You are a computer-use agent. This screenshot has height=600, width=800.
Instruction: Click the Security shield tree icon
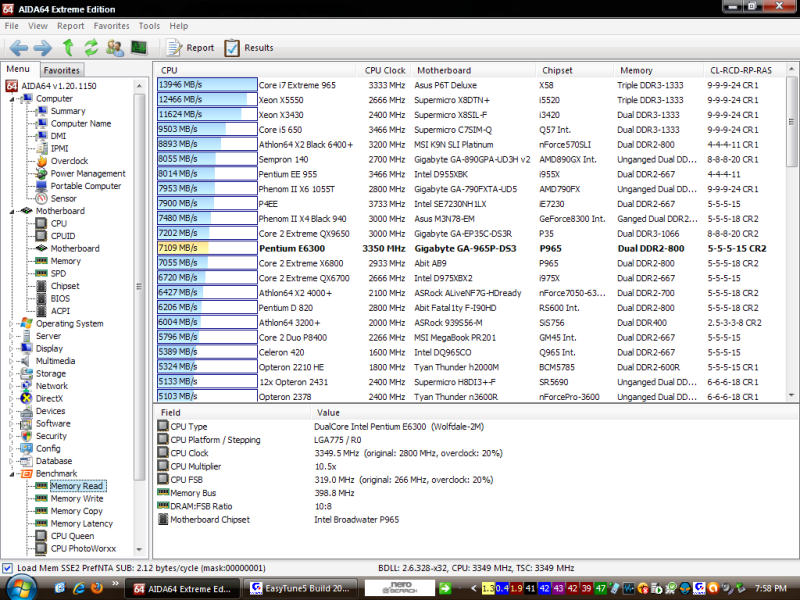[27, 436]
